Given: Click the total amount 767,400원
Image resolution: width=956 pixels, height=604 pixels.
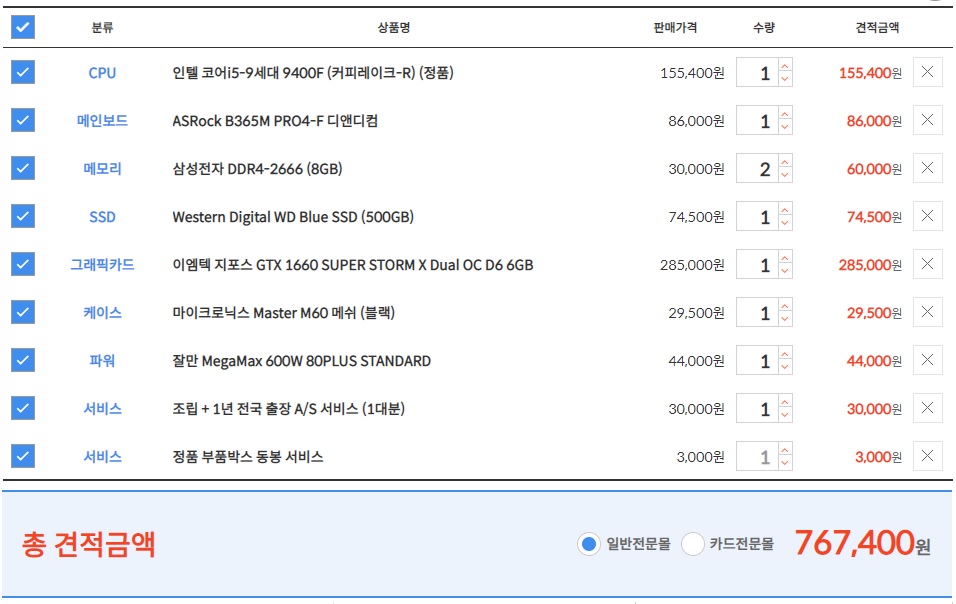Looking at the screenshot, I should [x=862, y=542].
